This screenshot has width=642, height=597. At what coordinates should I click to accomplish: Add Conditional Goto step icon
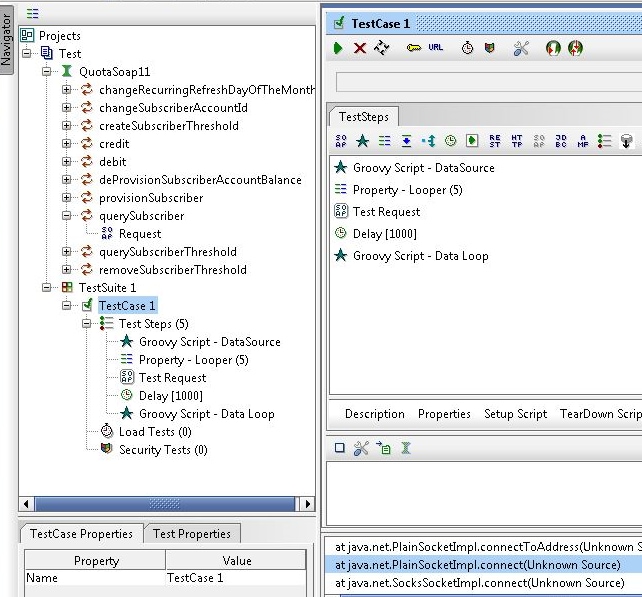(429, 141)
